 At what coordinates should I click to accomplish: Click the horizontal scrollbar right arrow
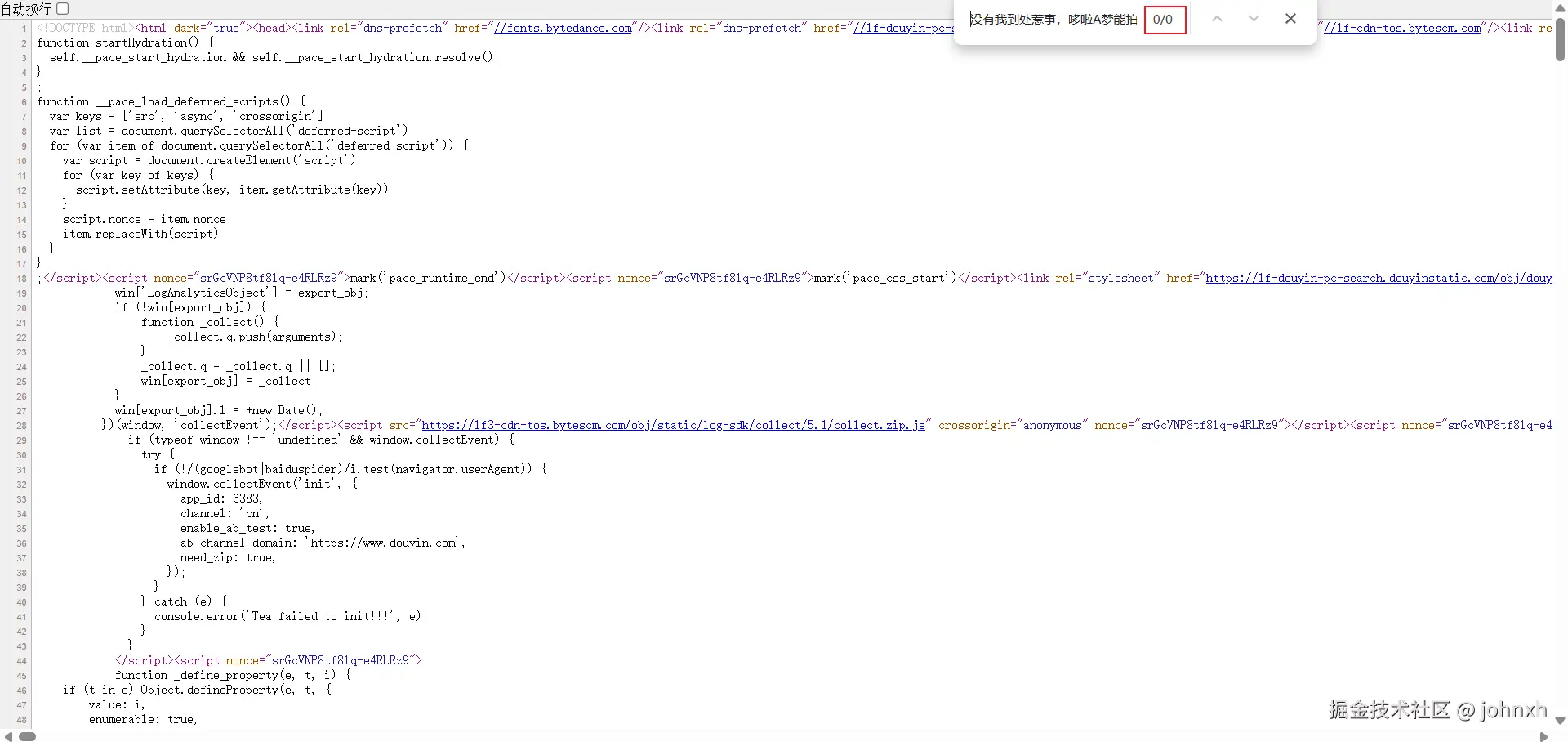(1543, 736)
